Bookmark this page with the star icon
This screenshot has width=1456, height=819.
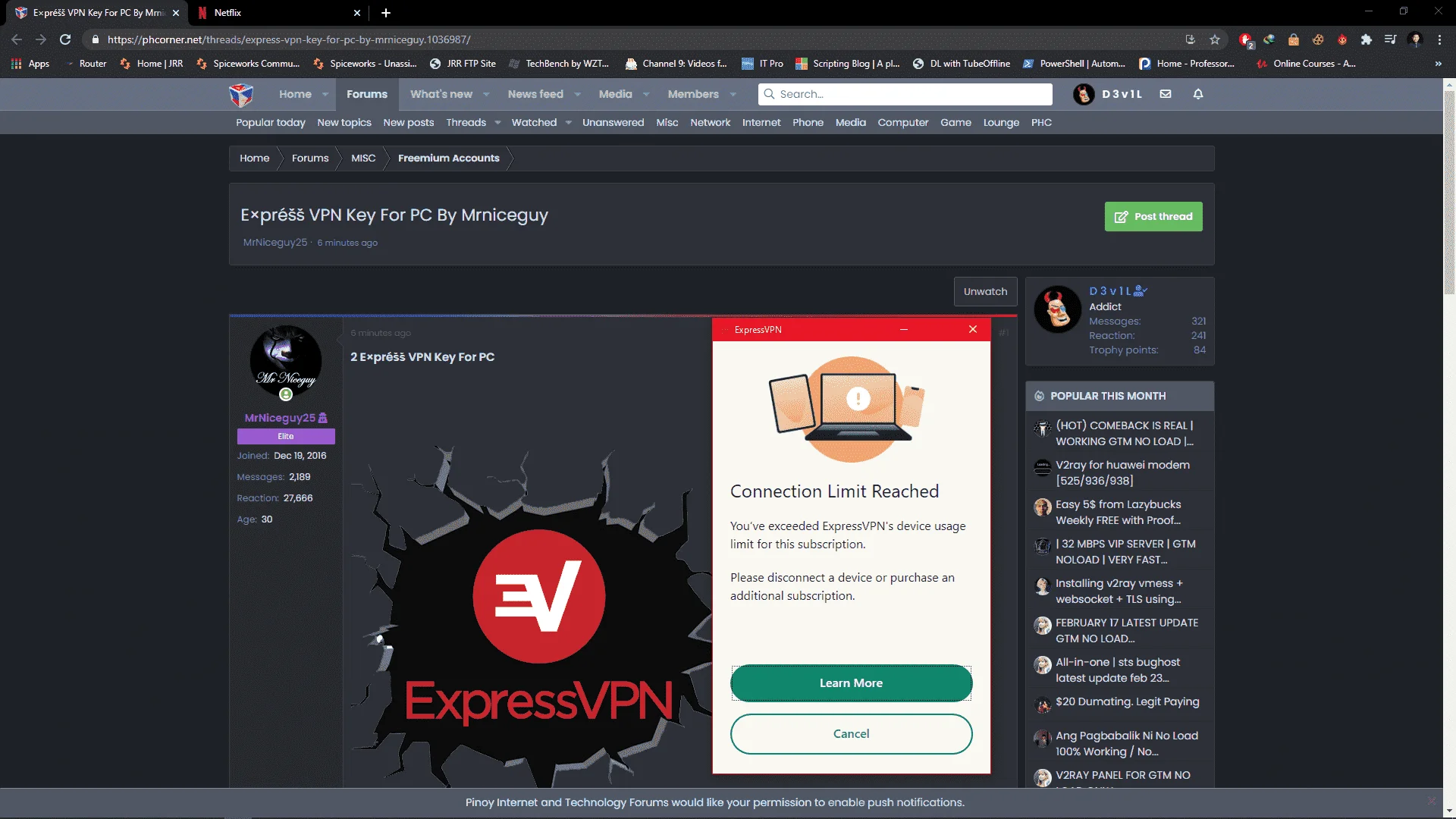[x=1215, y=39]
